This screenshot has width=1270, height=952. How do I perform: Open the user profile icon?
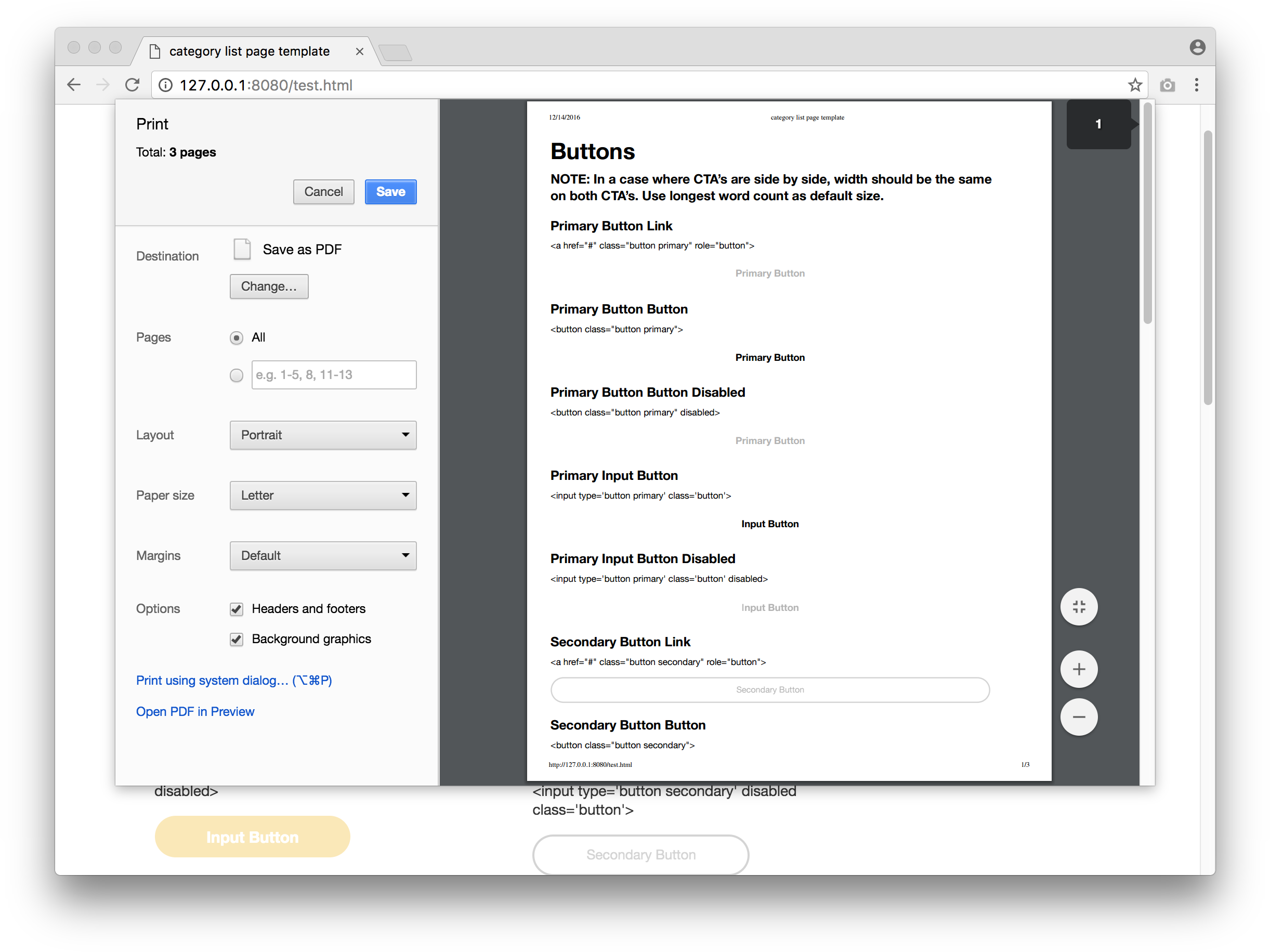1197,48
